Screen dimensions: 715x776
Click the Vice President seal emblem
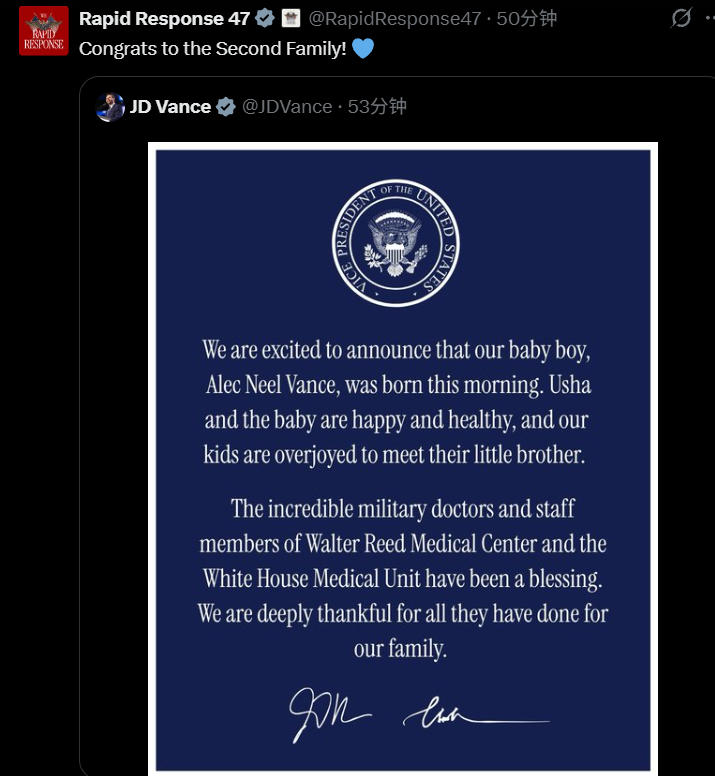tap(395, 243)
